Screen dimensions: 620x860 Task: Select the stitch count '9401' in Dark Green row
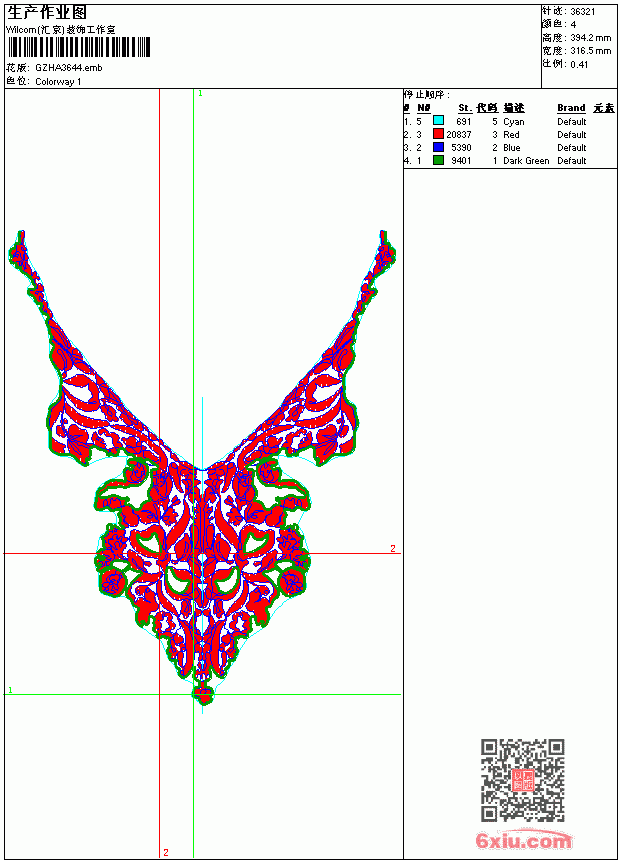coord(461,161)
